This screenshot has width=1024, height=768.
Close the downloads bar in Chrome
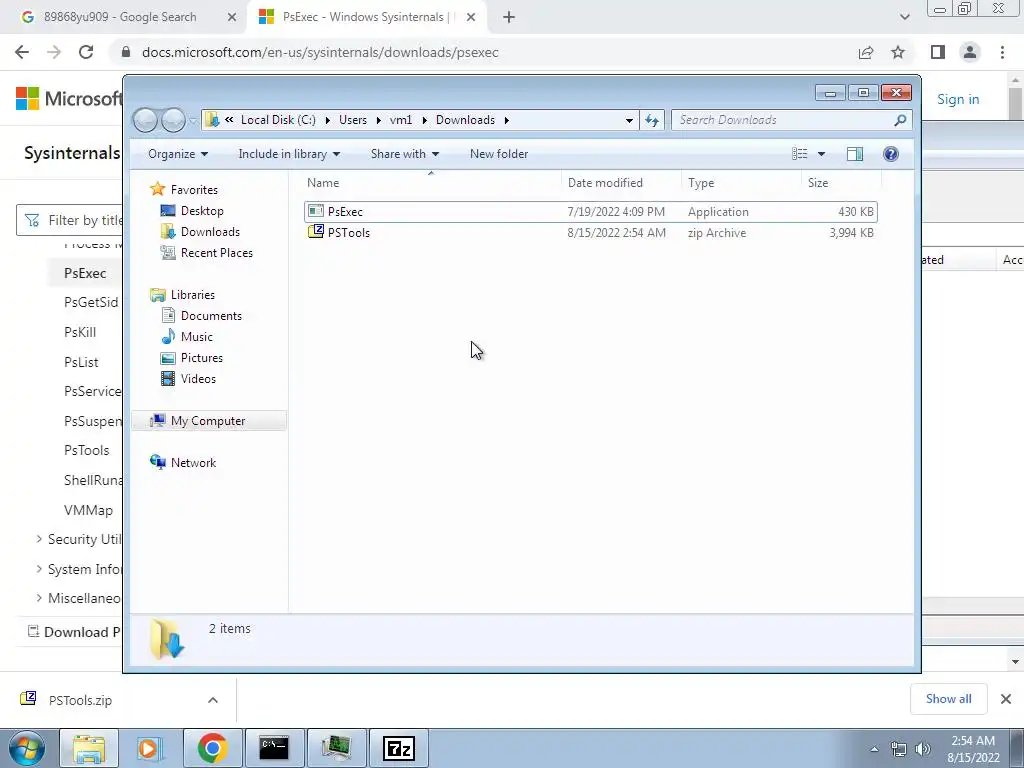click(x=1006, y=699)
